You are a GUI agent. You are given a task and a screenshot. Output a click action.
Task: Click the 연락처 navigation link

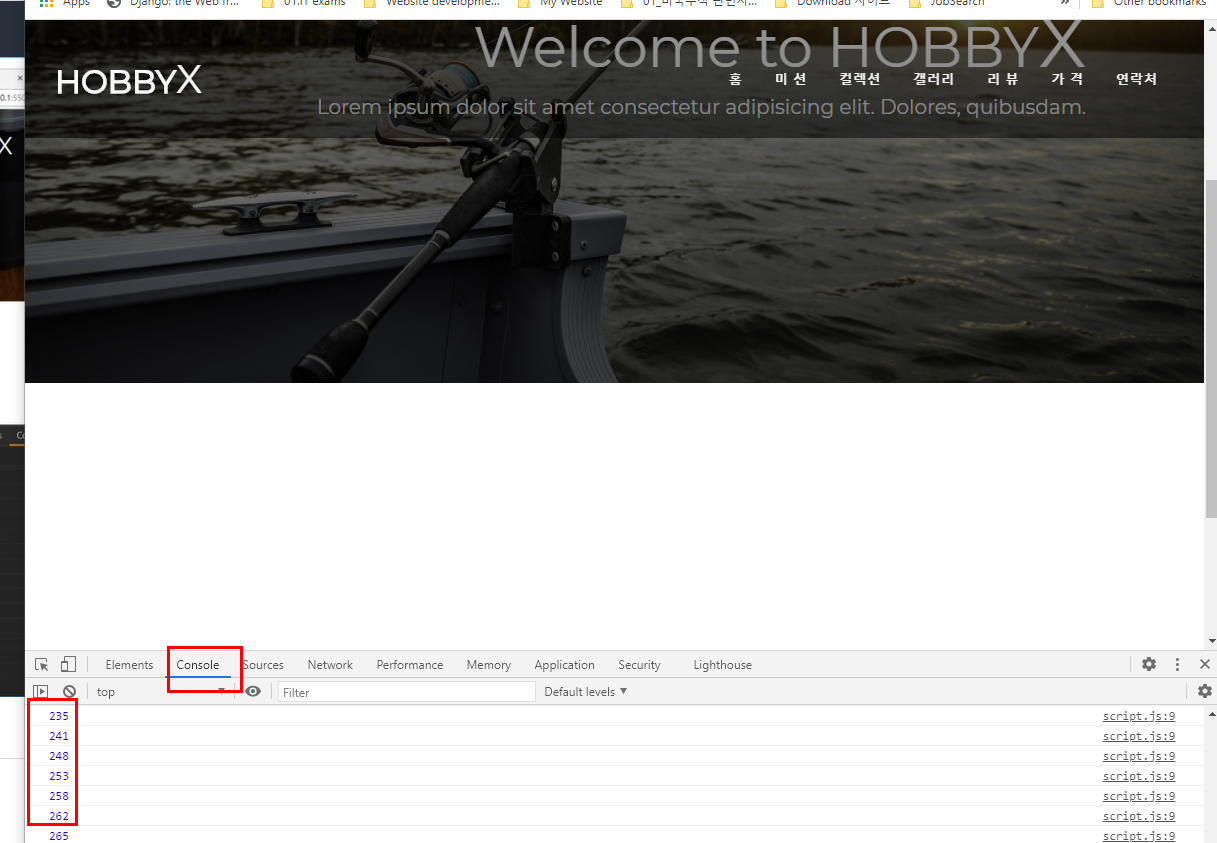1137,79
